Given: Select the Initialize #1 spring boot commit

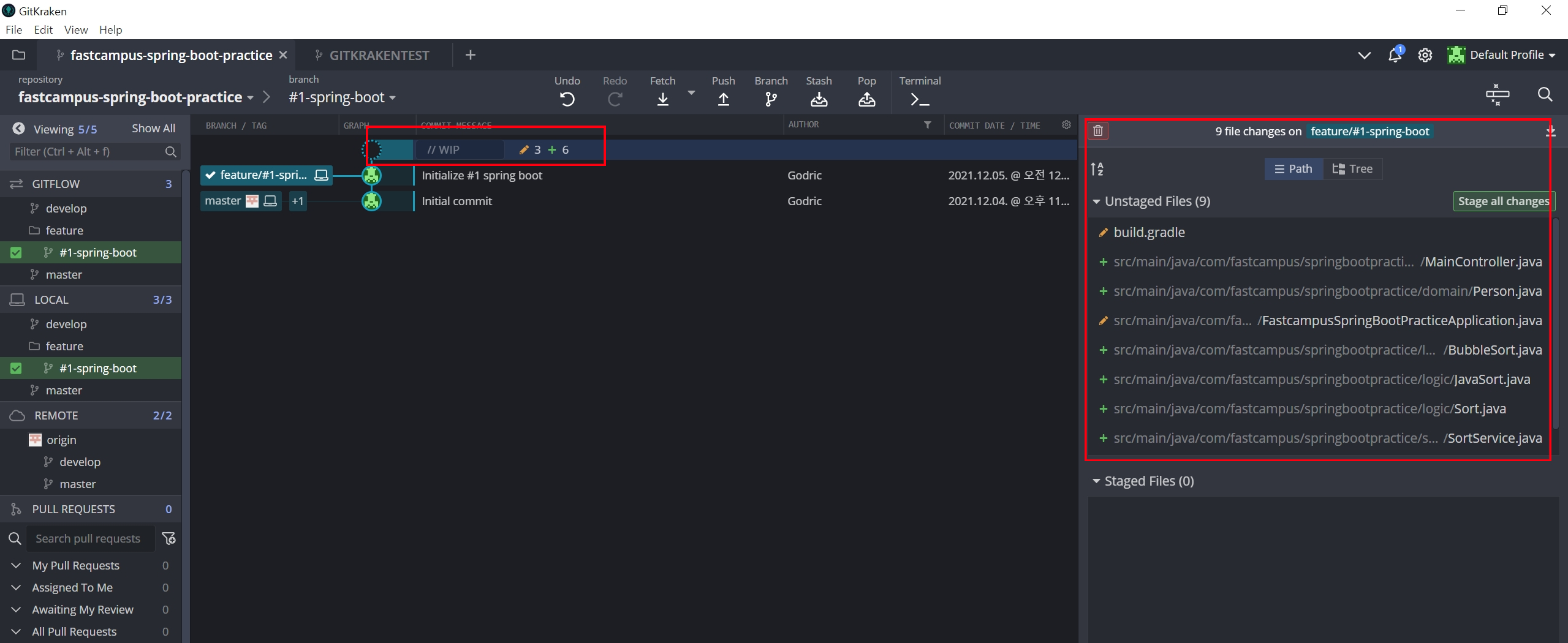Looking at the screenshot, I should [x=482, y=175].
